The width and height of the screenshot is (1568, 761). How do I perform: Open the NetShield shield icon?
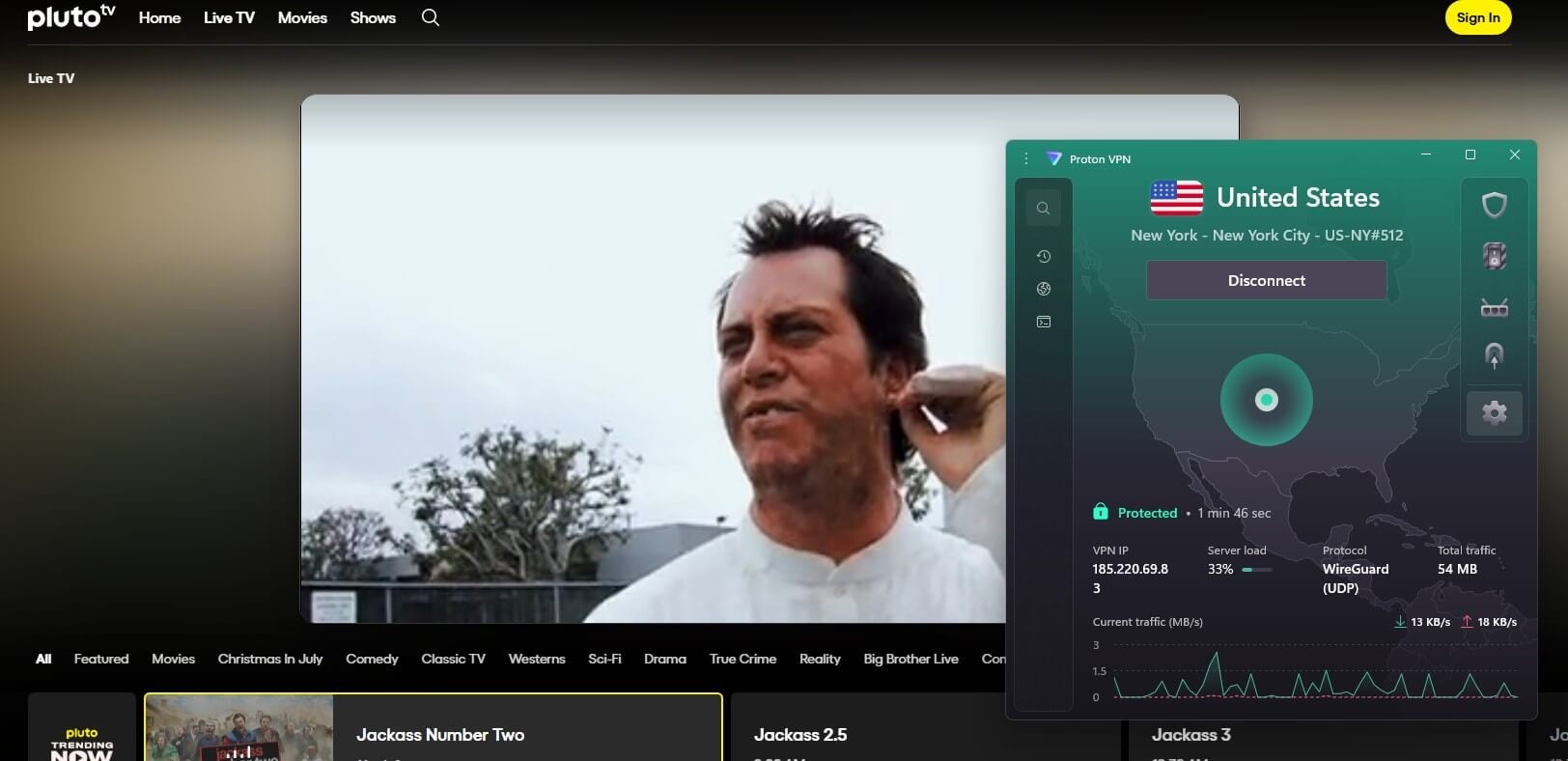pyautogui.click(x=1494, y=205)
